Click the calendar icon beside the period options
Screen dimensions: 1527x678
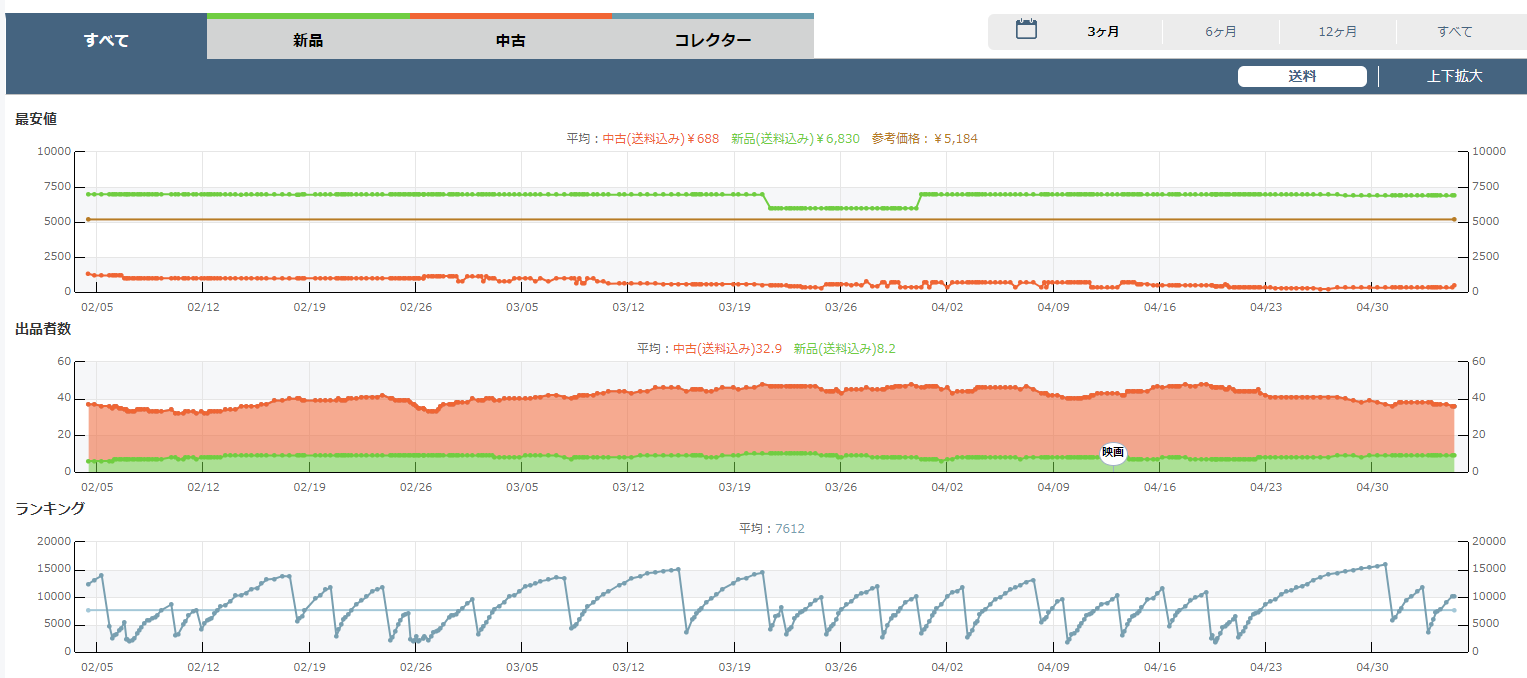(x=1026, y=30)
